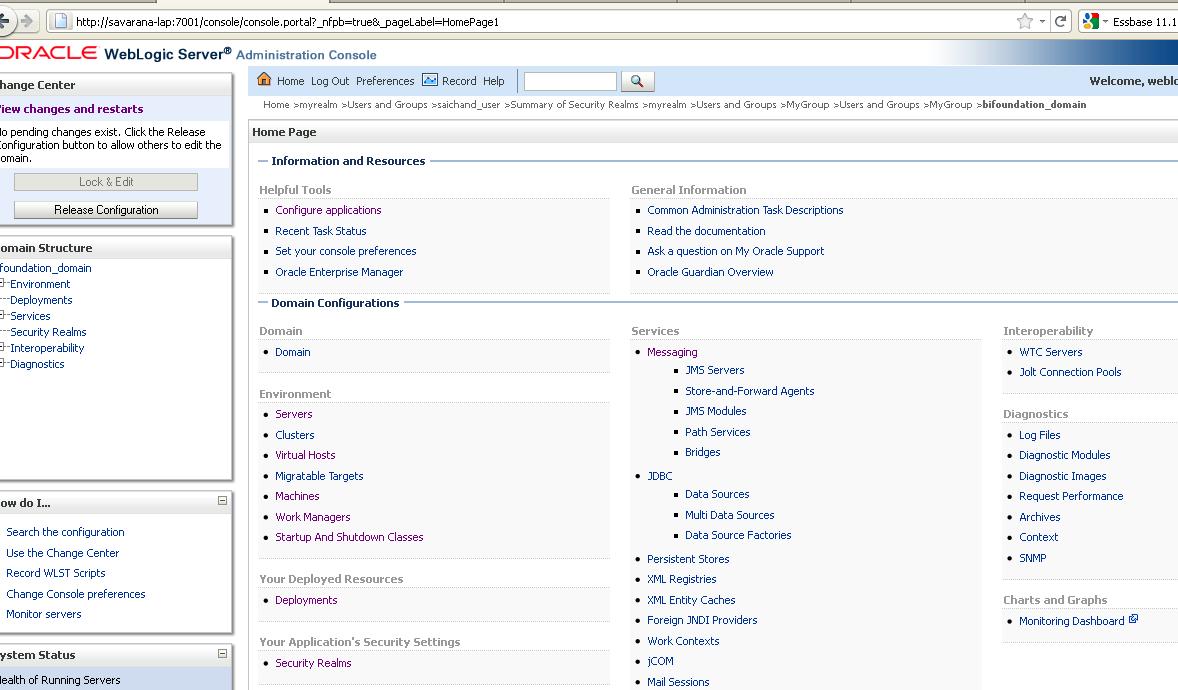Open Foreign JNDI Providers link
The height and width of the screenshot is (690, 1178).
702,620
